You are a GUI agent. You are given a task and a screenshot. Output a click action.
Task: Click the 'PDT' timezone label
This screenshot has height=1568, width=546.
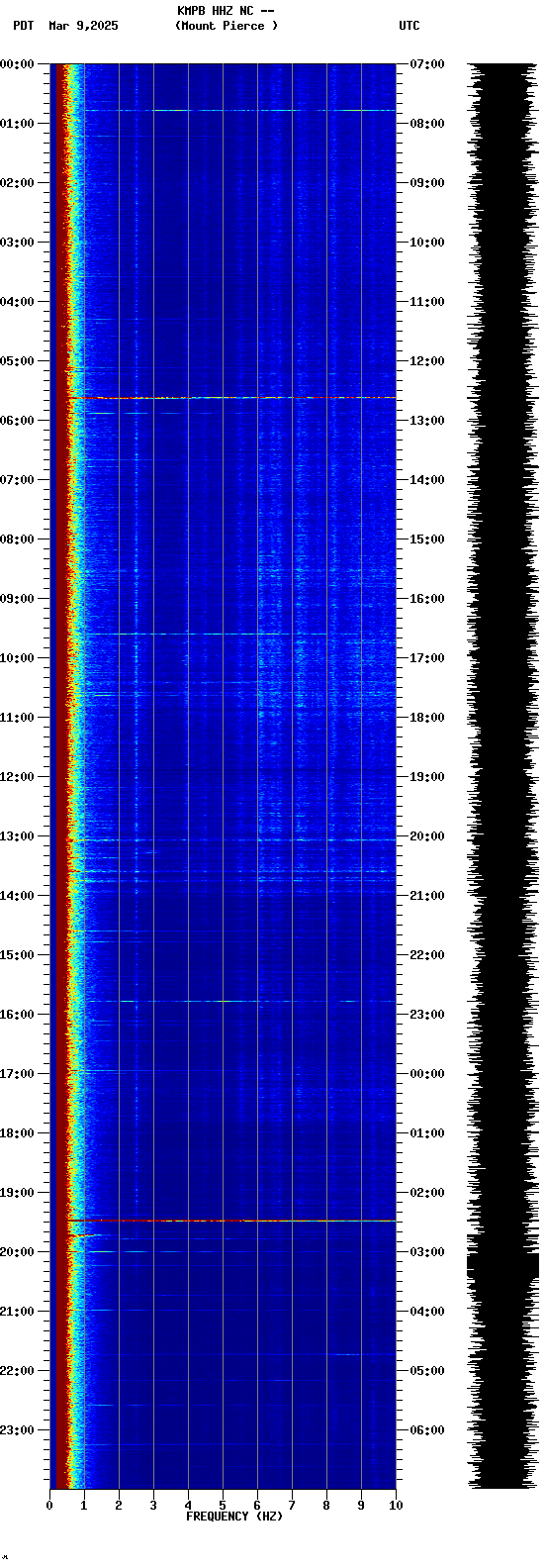click(x=24, y=26)
